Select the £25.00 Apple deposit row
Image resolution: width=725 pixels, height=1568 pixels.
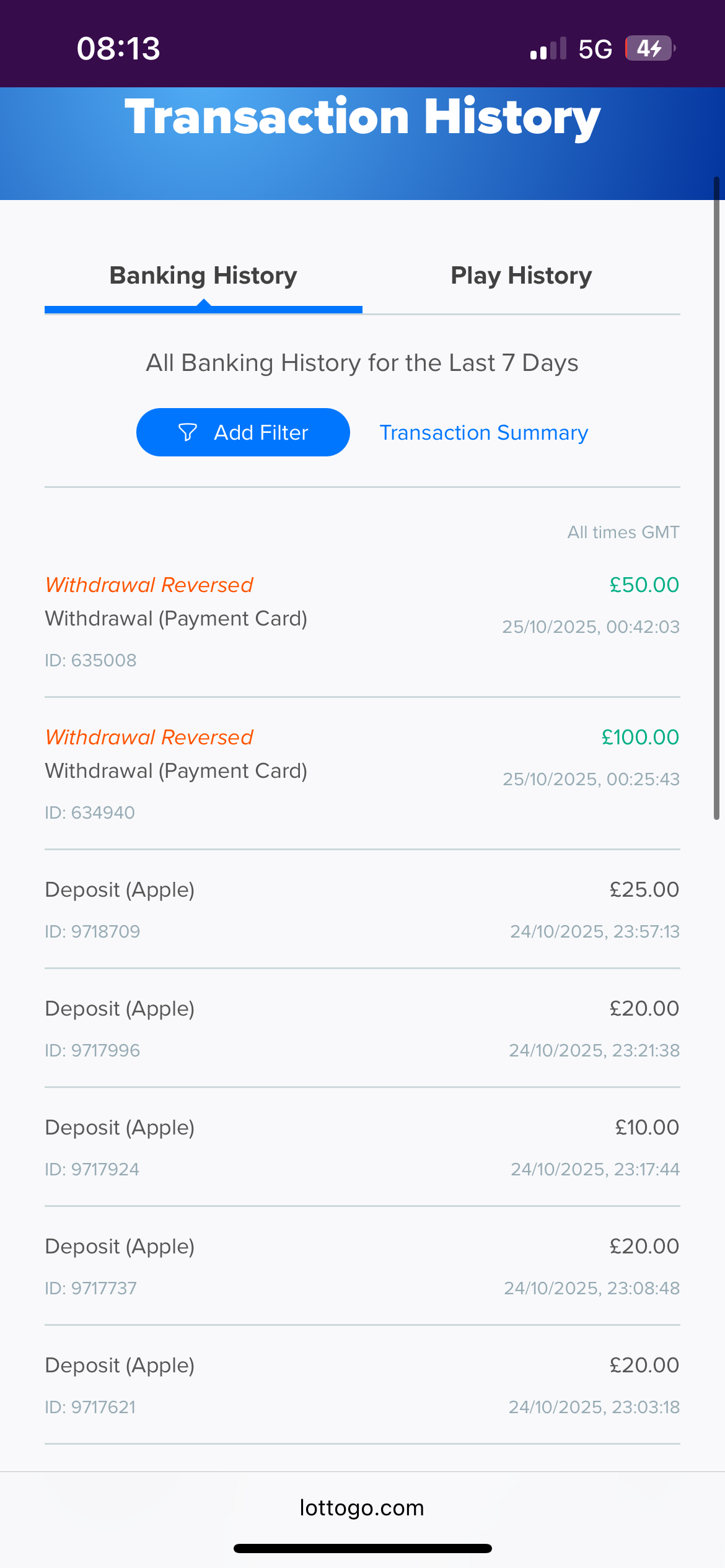tap(362, 909)
